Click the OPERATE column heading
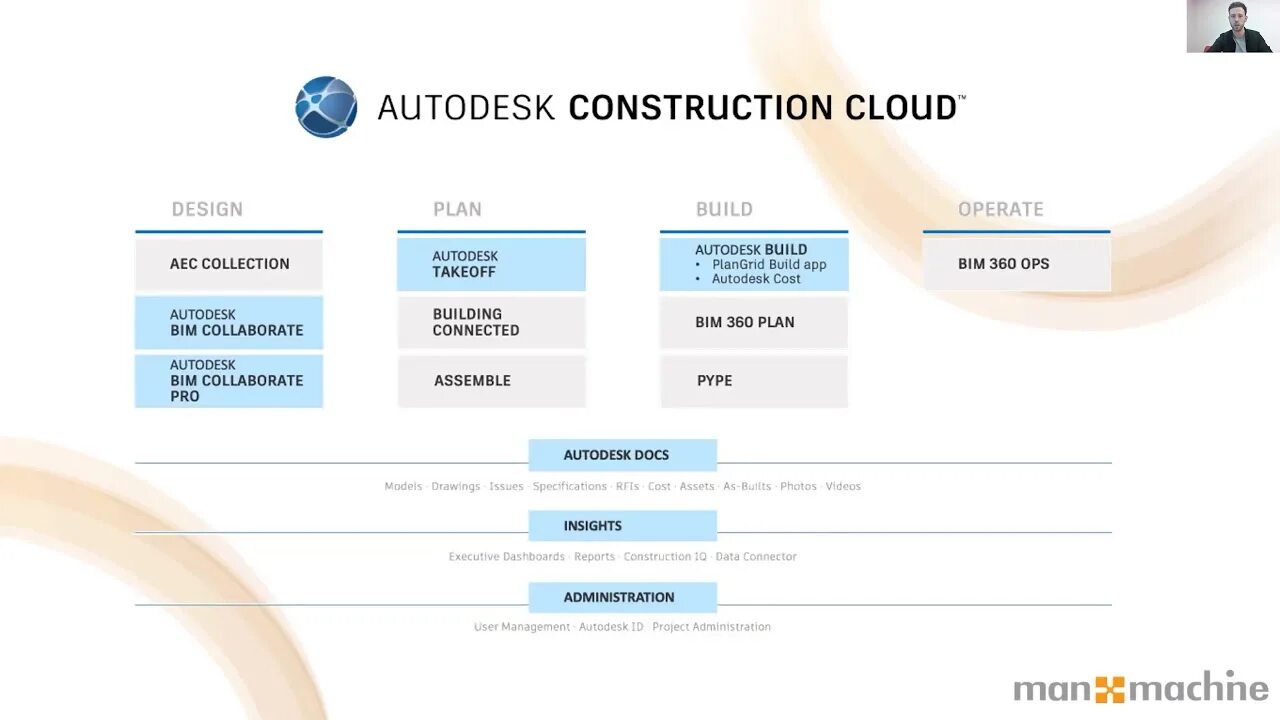The image size is (1280, 720). [1000, 209]
